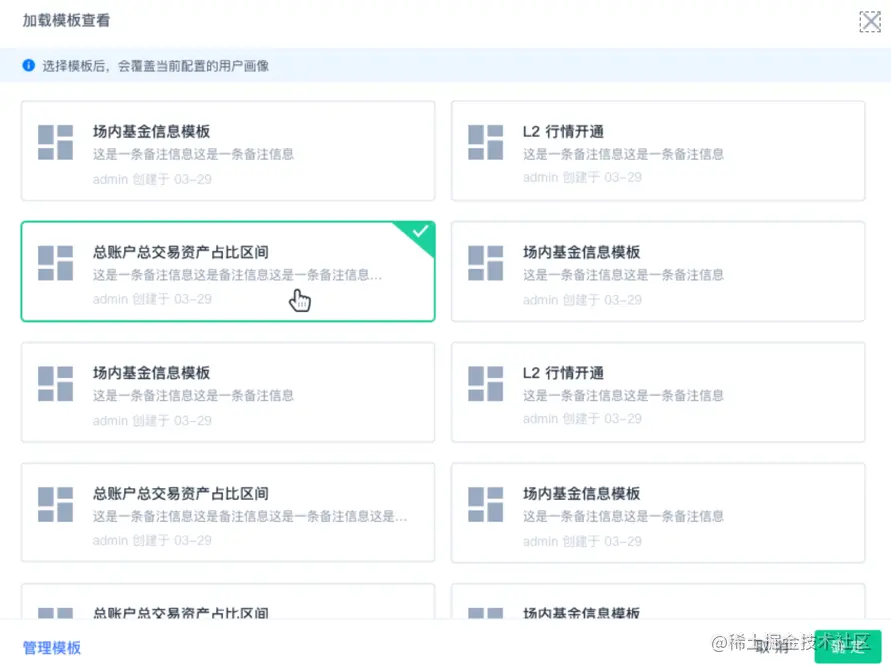Pick the 场内基金信息模板 title beside the selected card
Image resolution: width=891 pixels, height=672 pixels.
581,252
